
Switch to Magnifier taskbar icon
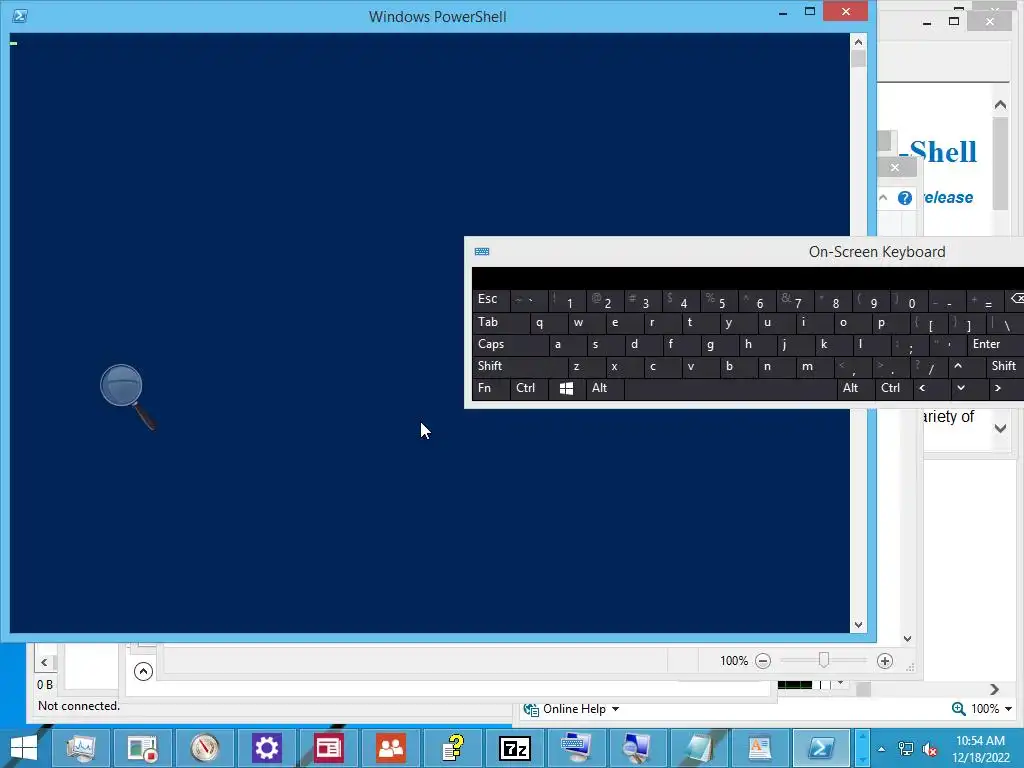click(x=637, y=748)
